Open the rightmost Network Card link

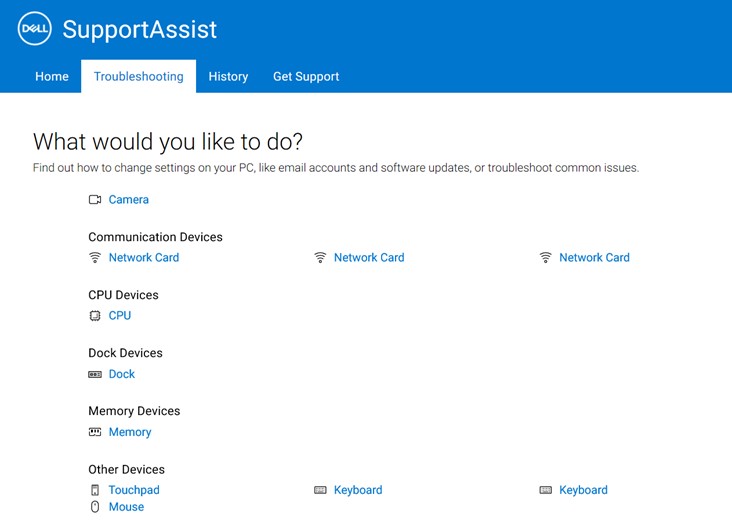pyautogui.click(x=594, y=258)
